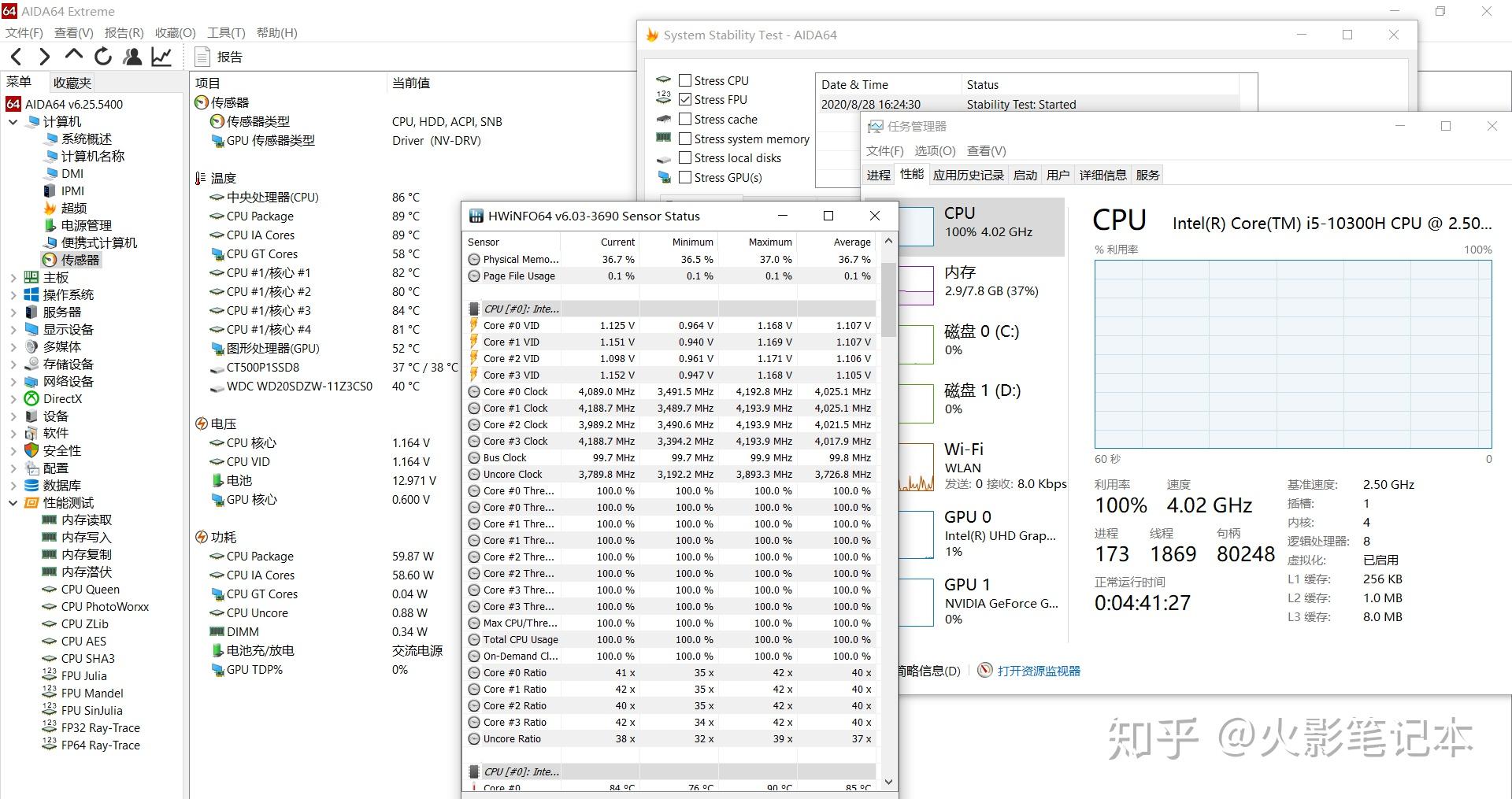Image resolution: width=1512 pixels, height=799 pixels.
Task: Click the AIDA64 back navigation arrow
Action: click(x=17, y=57)
